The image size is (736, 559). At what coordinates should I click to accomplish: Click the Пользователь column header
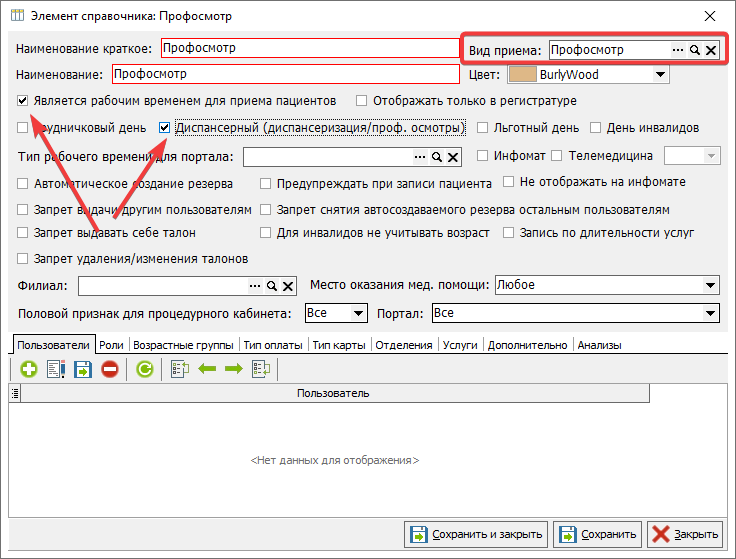335,393
